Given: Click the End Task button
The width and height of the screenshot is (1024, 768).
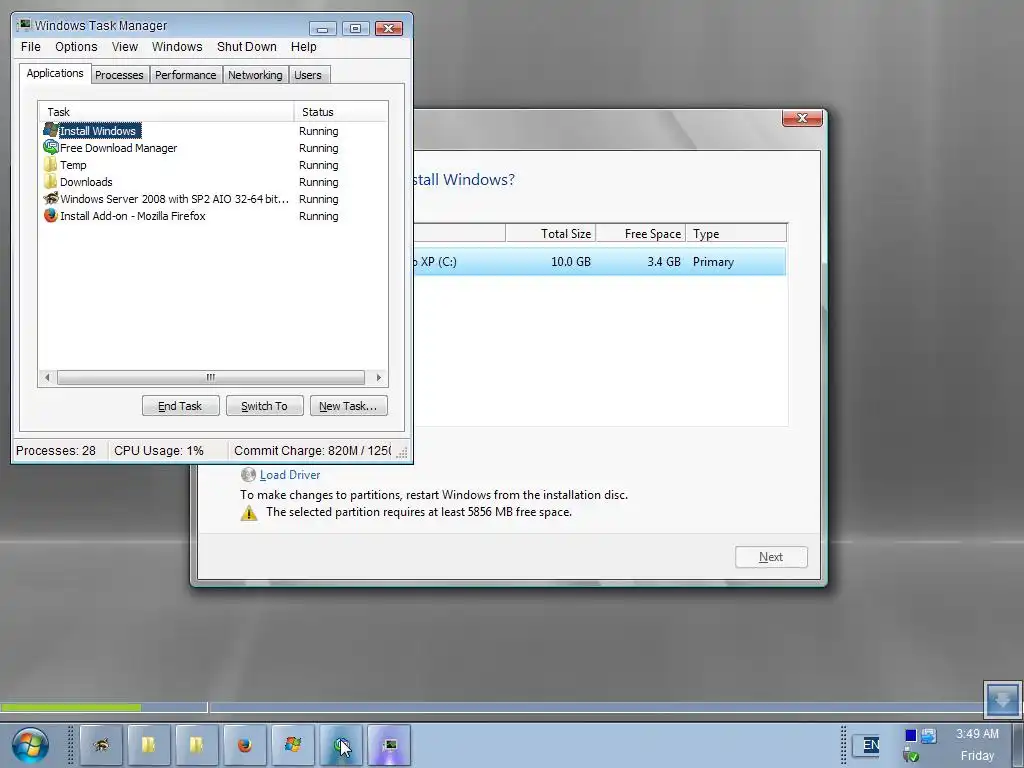Looking at the screenshot, I should point(180,406).
